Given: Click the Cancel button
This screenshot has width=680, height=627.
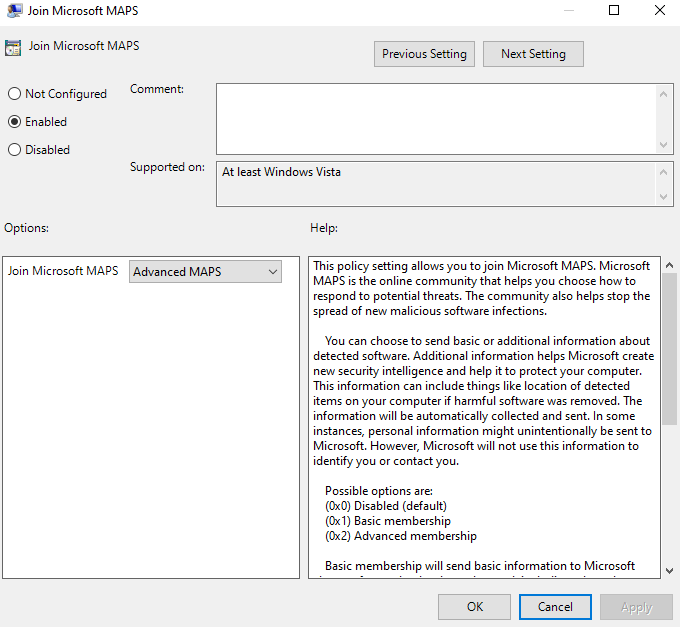Looking at the screenshot, I should point(555,607).
